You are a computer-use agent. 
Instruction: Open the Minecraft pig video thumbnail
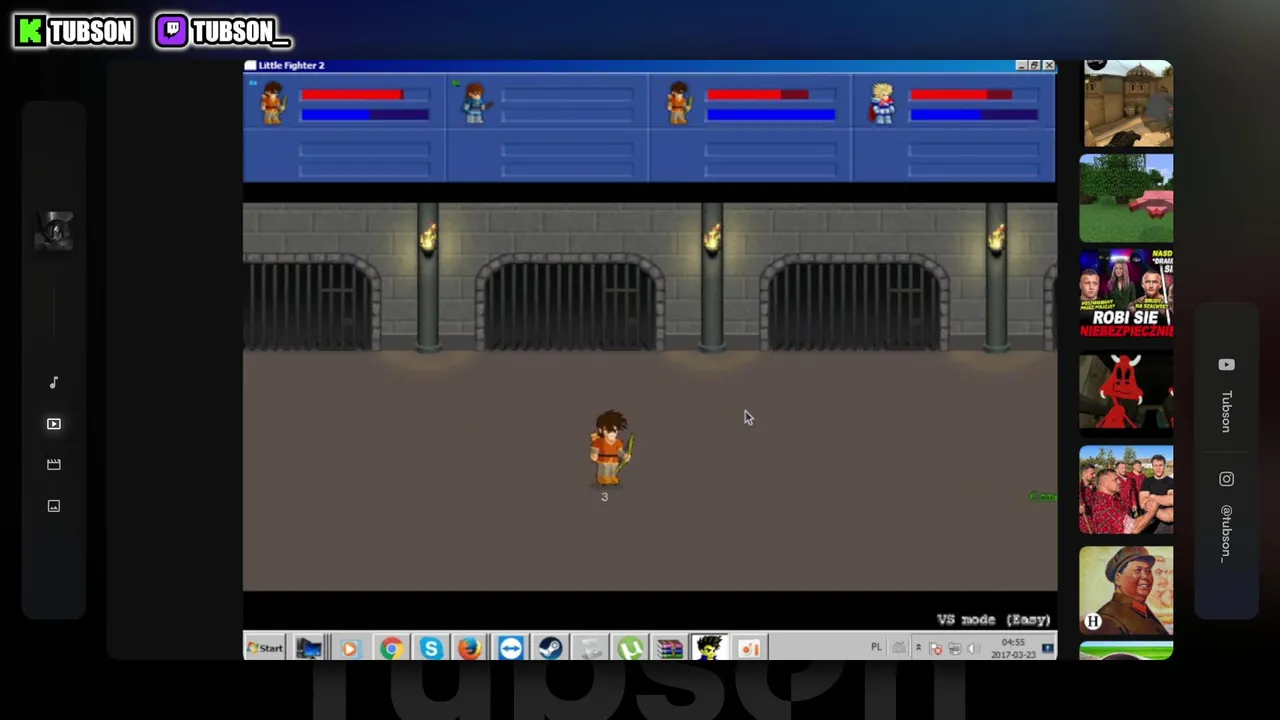(x=1126, y=198)
